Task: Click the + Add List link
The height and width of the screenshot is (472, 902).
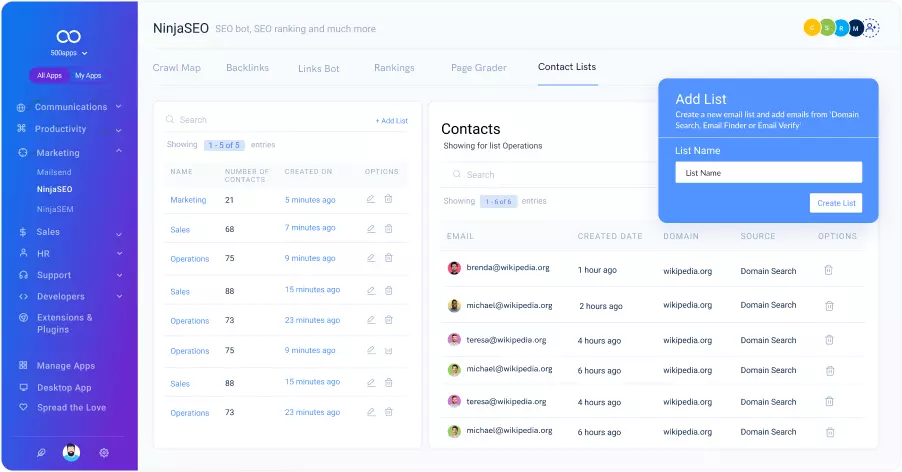Action: click(391, 121)
